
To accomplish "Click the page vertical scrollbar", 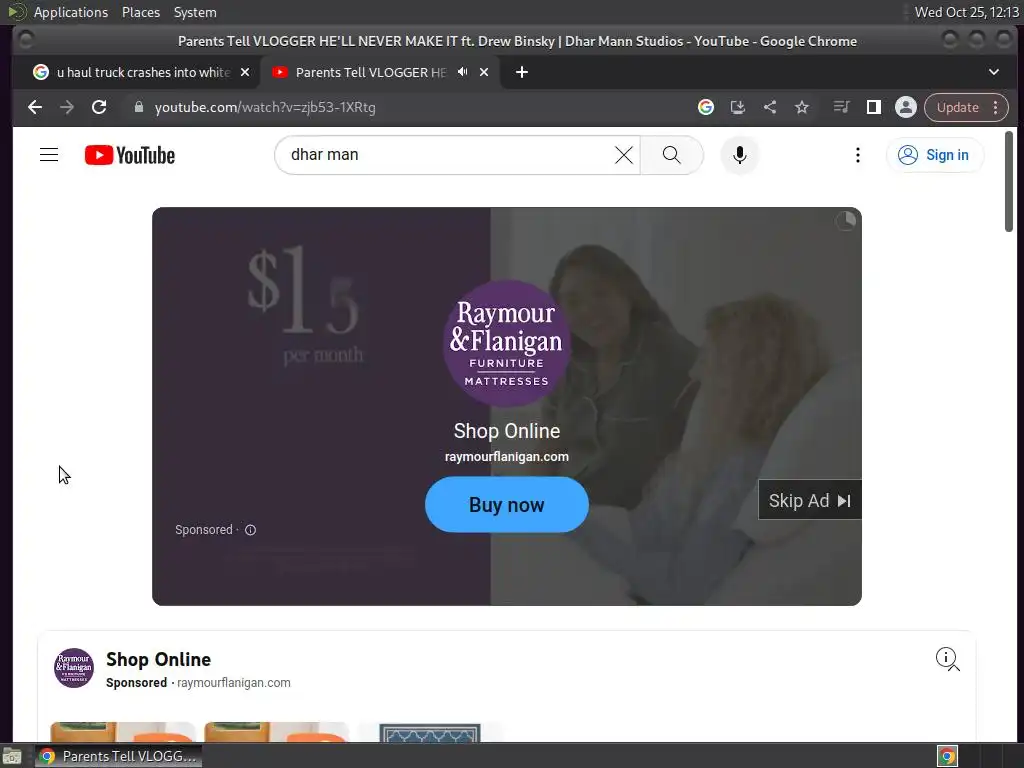I will (x=1009, y=182).
